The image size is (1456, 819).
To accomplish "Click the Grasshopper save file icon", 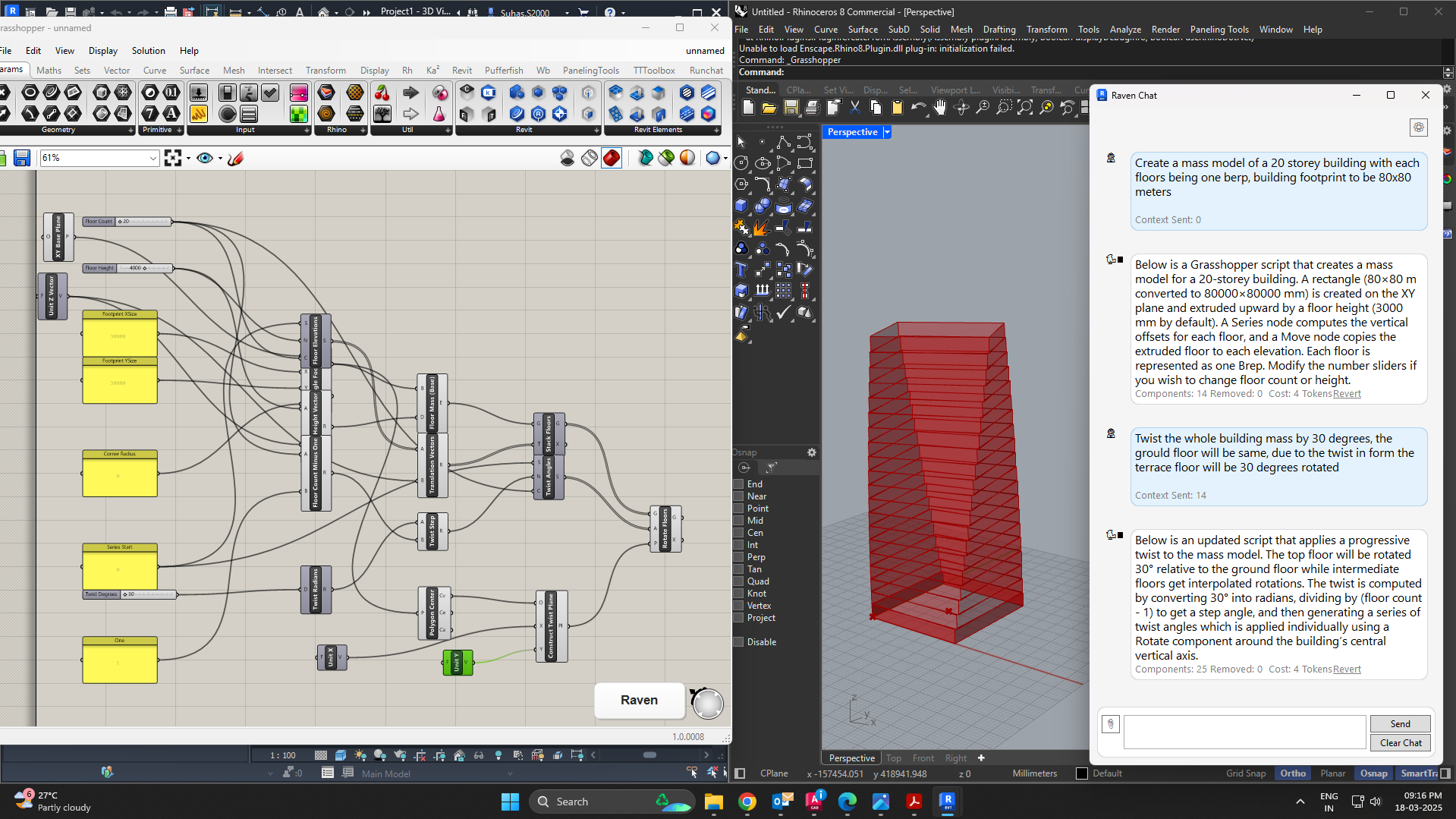I will pyautogui.click(x=22, y=158).
